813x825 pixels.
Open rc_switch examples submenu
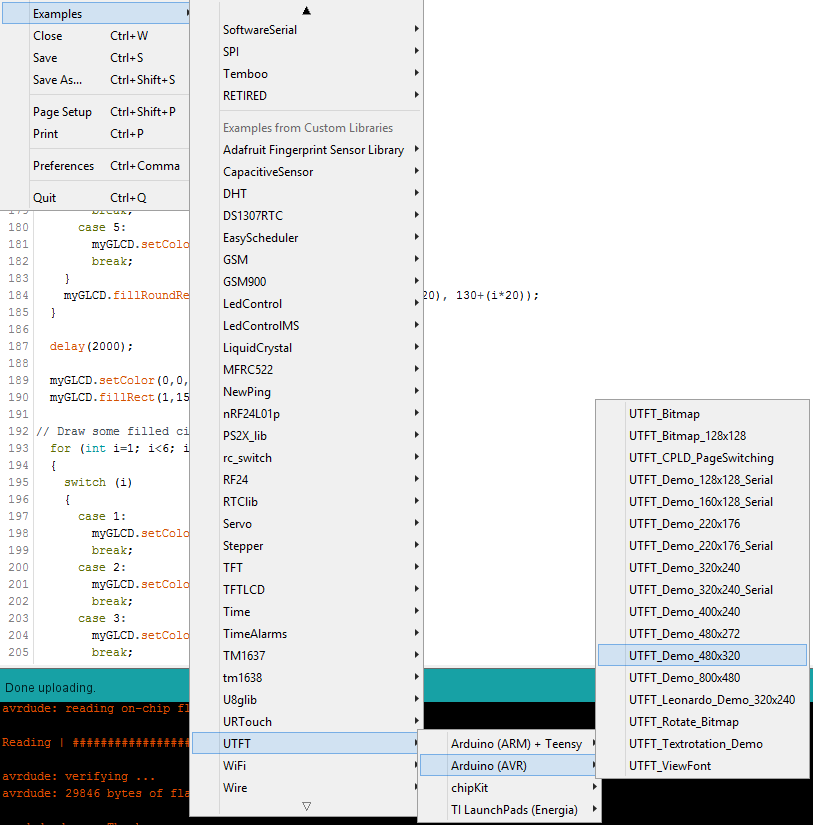[306, 458]
